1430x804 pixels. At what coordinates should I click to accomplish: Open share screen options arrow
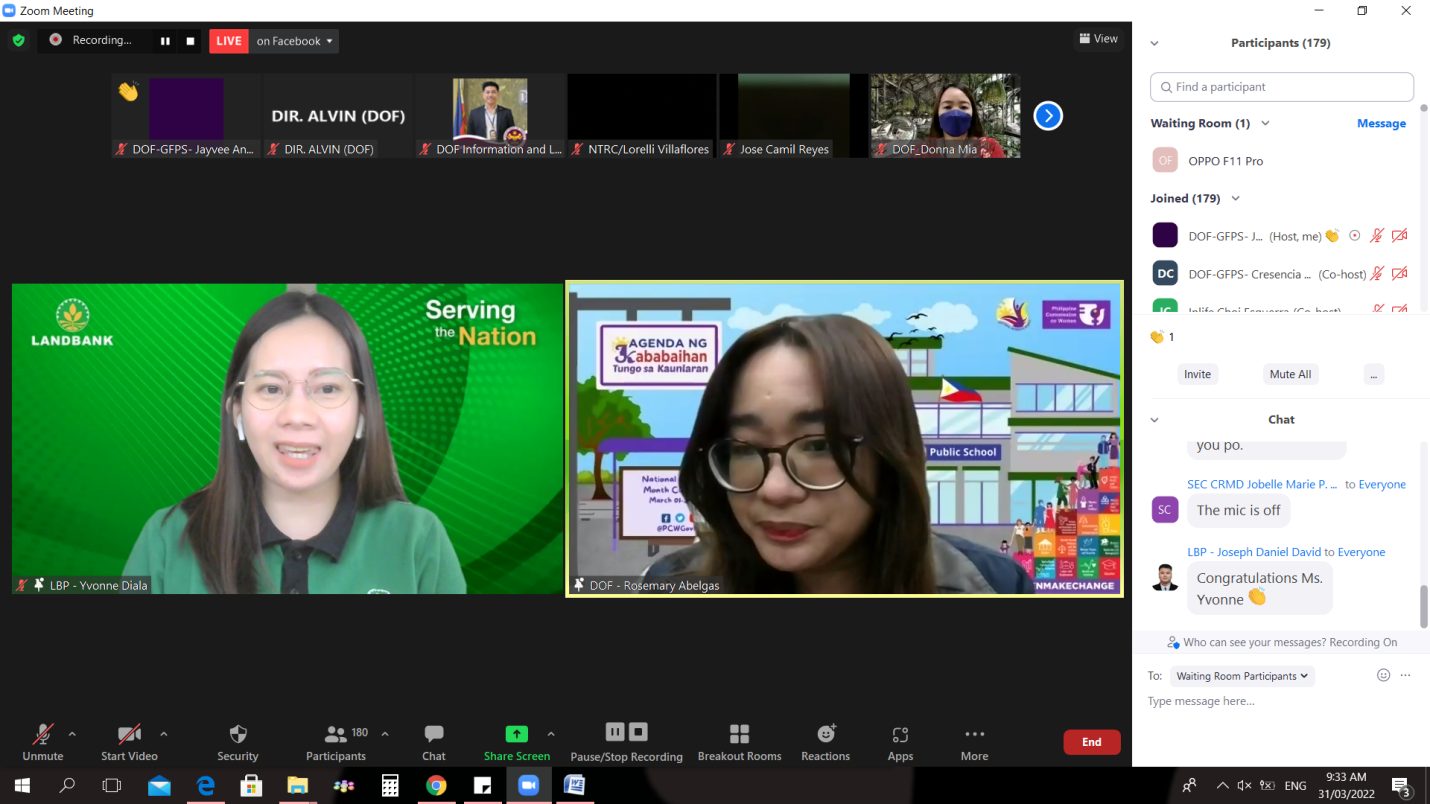coord(551,734)
